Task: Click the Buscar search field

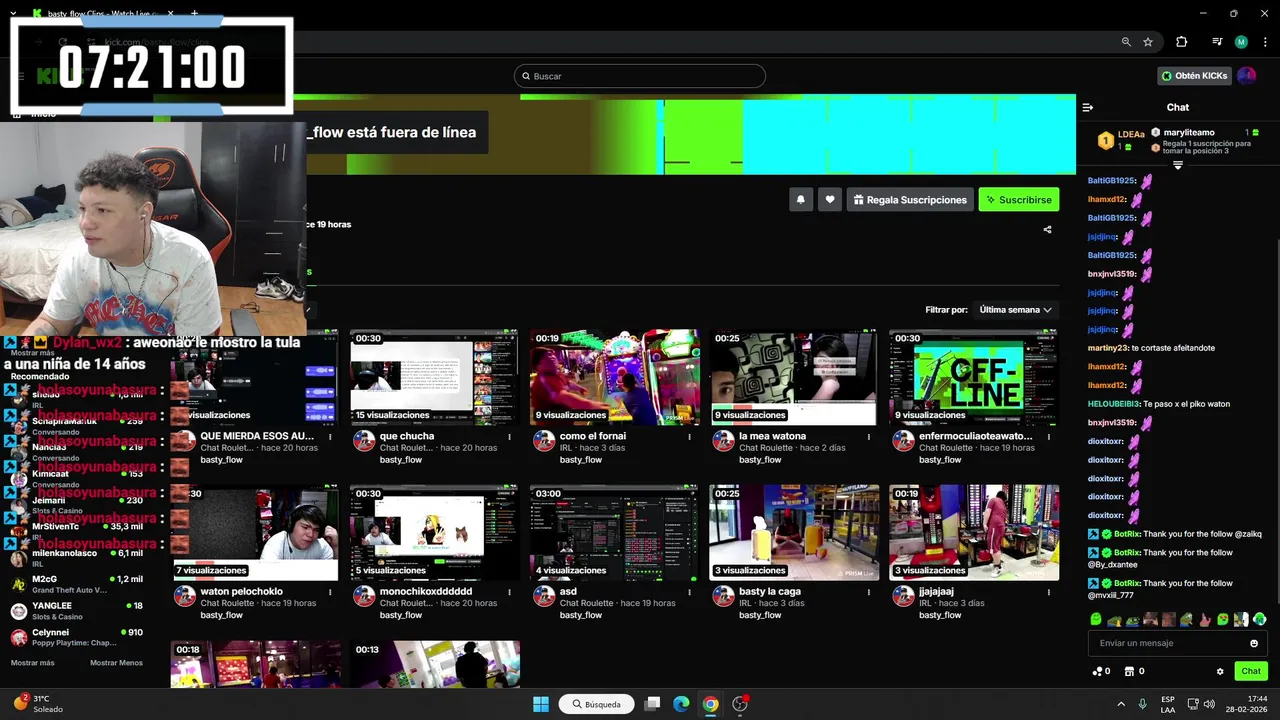Action: [x=640, y=76]
